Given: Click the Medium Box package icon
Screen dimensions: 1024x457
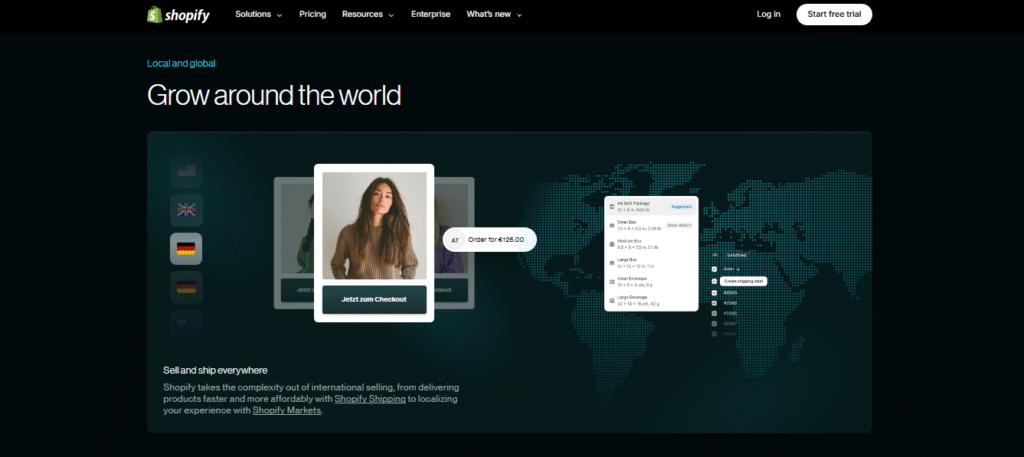Looking at the screenshot, I should [x=612, y=244].
